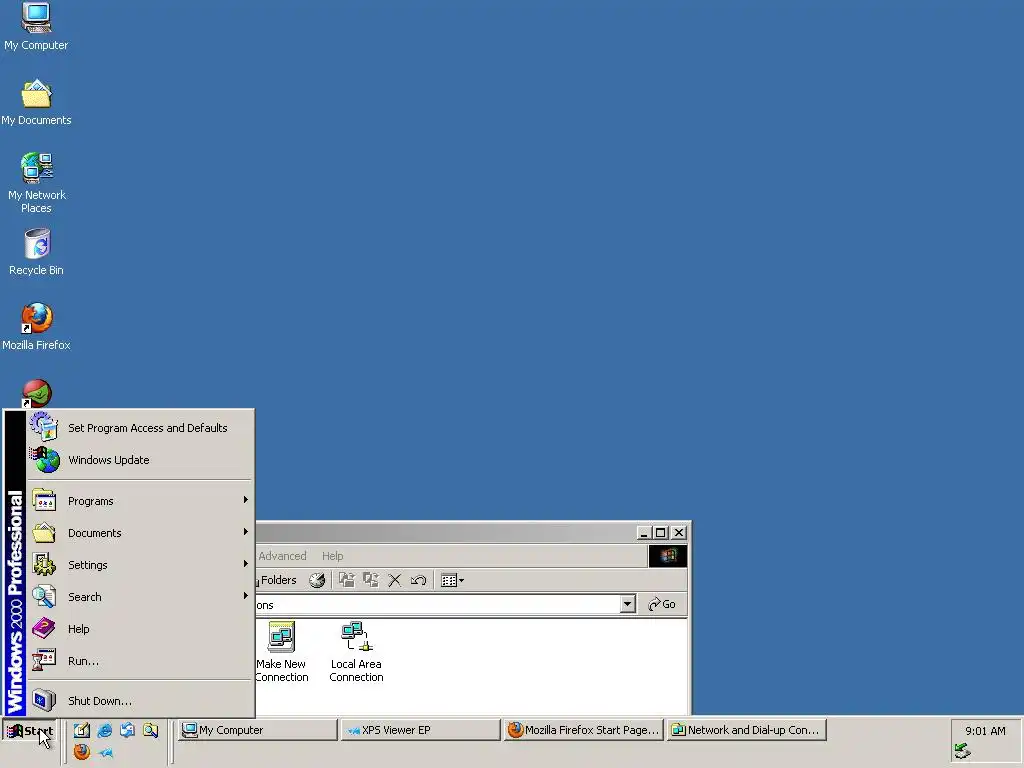Close the Network connections window
This screenshot has height=768, width=1024.
(679, 533)
